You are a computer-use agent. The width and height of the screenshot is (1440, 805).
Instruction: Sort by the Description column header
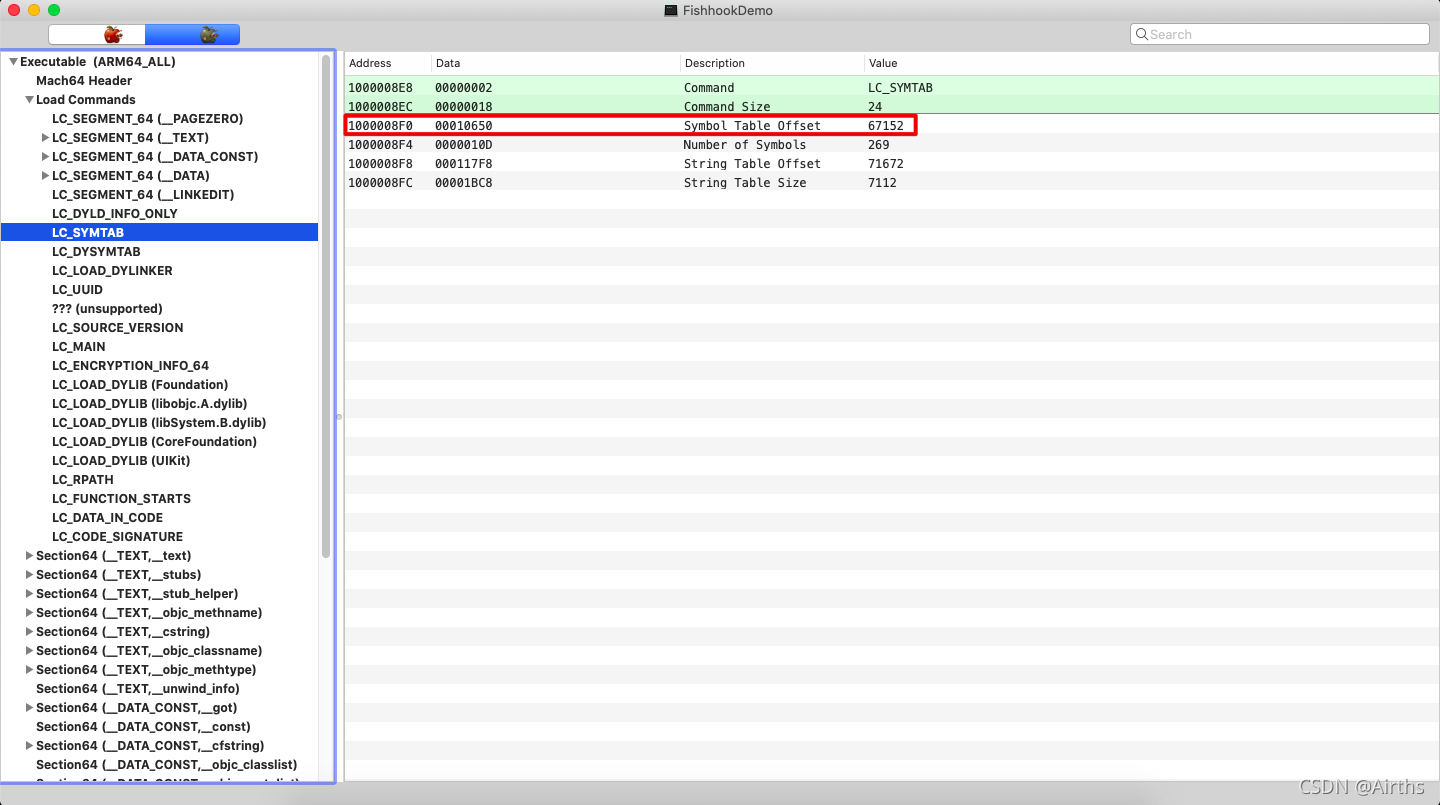click(772, 63)
